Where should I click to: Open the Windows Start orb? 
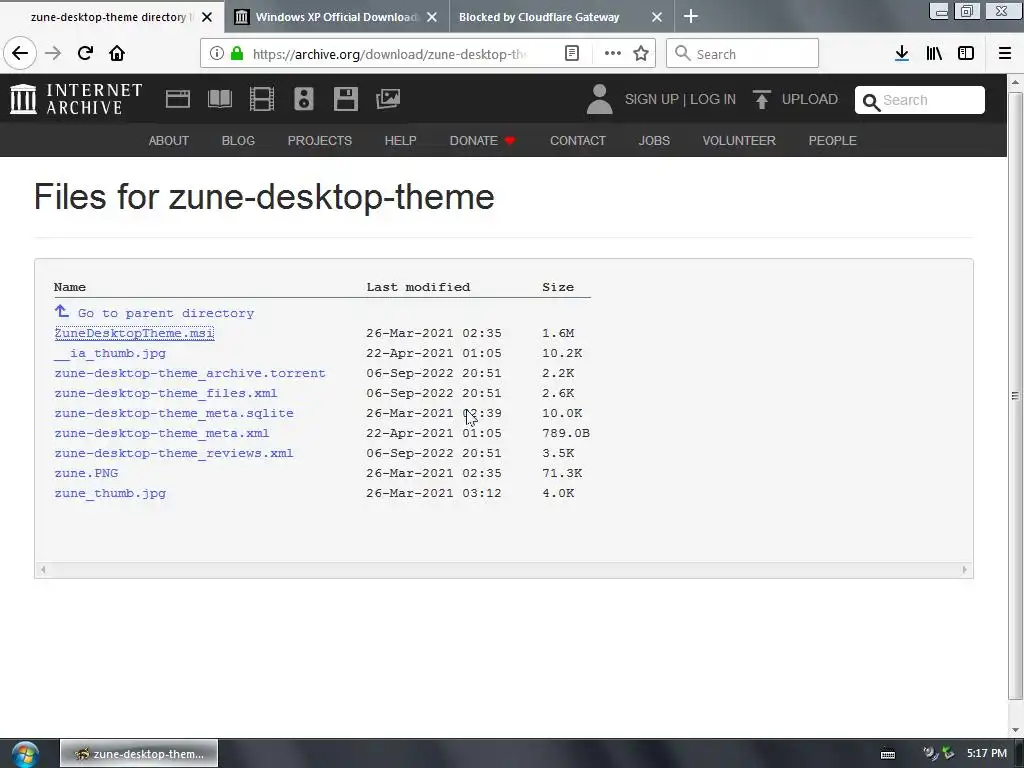click(x=25, y=754)
